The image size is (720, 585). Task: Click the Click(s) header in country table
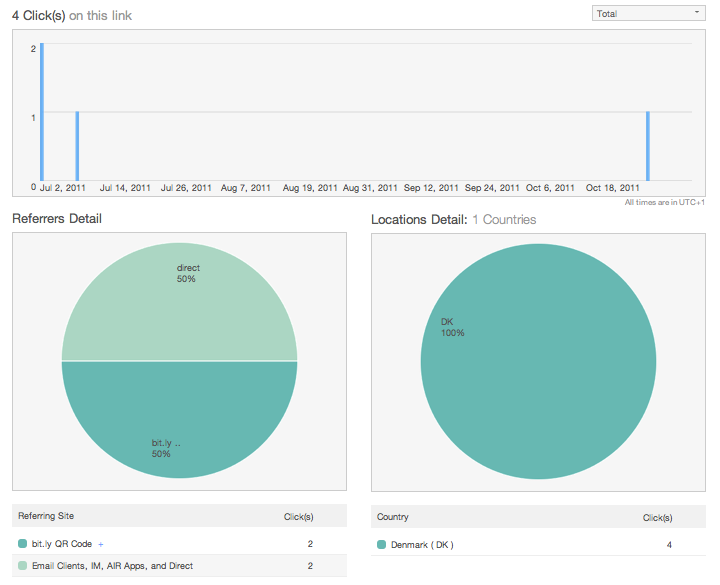click(658, 518)
